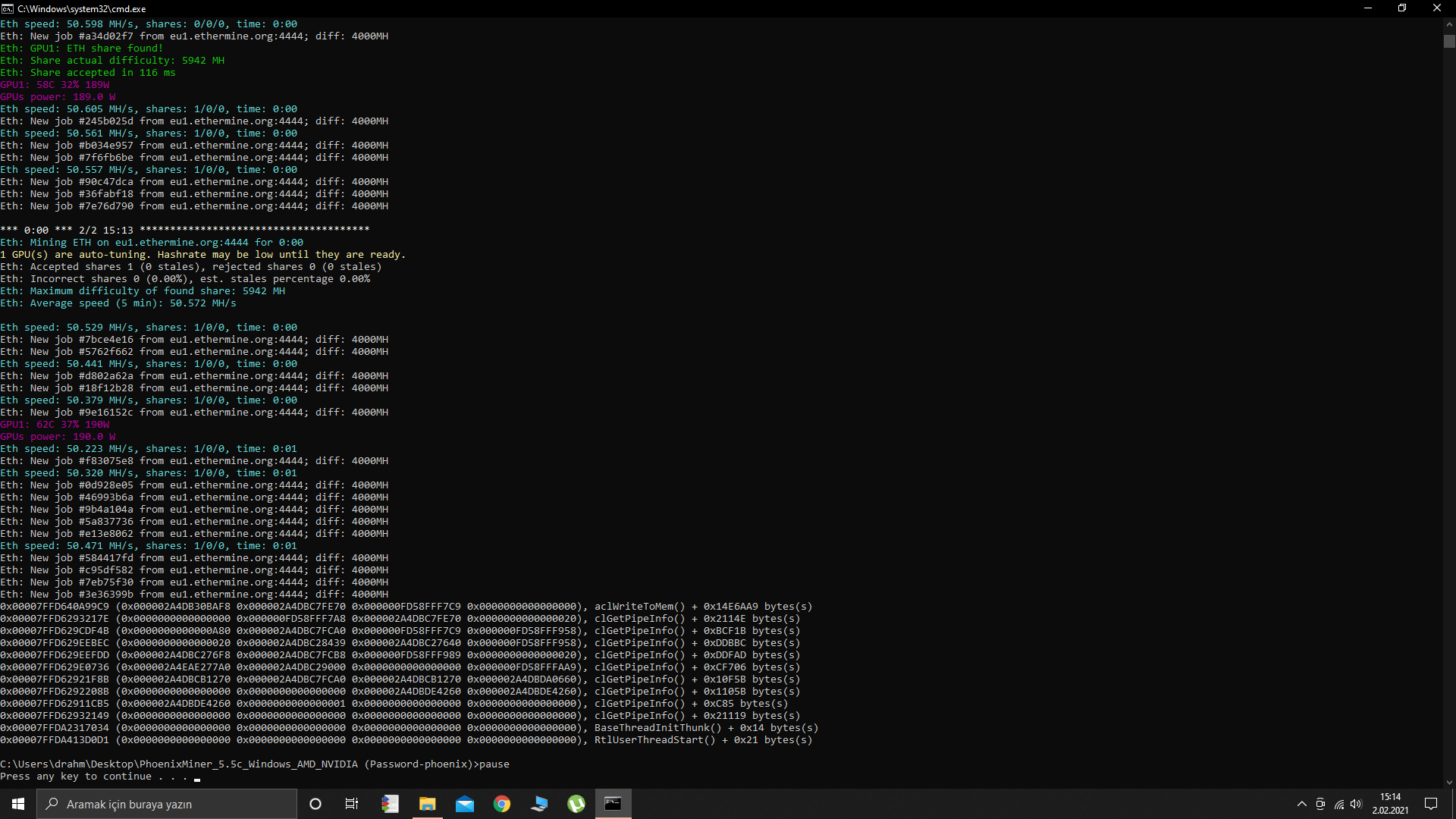Expand the hidden system tray icons
1456x819 pixels.
click(x=1302, y=804)
